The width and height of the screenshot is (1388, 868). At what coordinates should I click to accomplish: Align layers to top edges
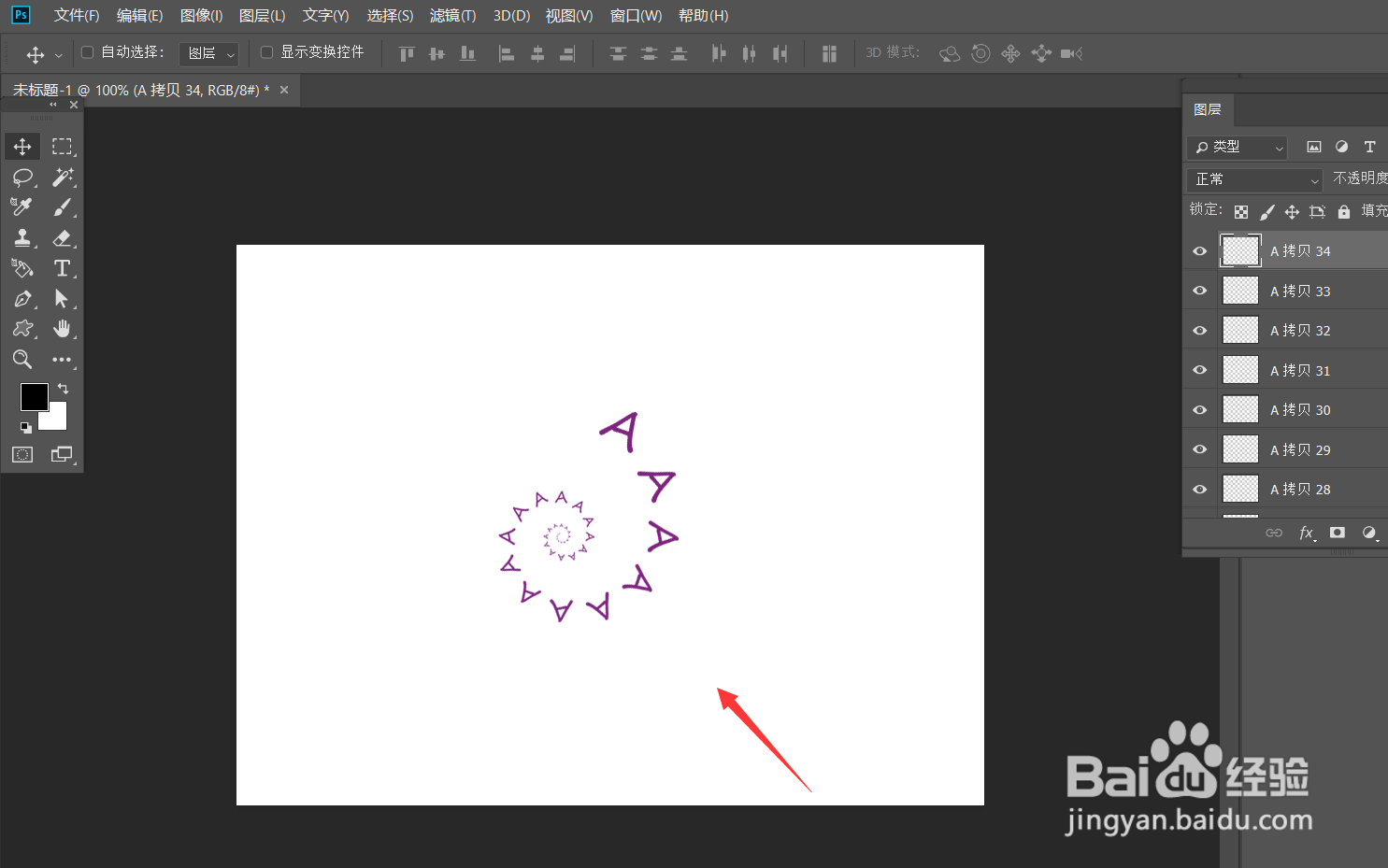click(406, 53)
